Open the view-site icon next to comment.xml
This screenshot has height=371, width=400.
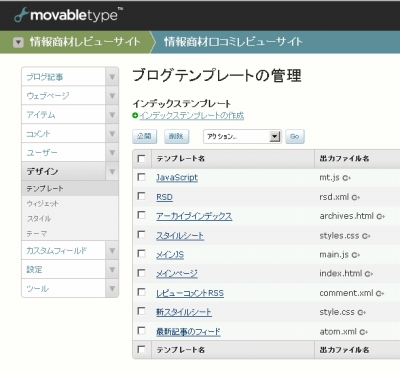click(x=380, y=294)
